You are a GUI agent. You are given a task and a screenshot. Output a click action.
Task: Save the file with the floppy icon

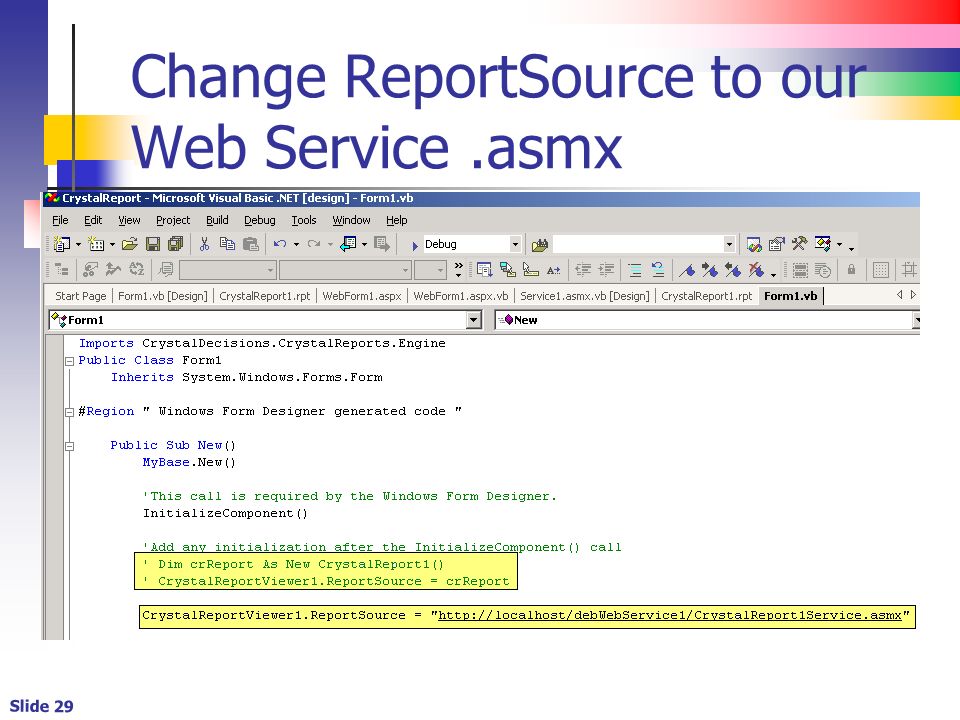click(152, 244)
